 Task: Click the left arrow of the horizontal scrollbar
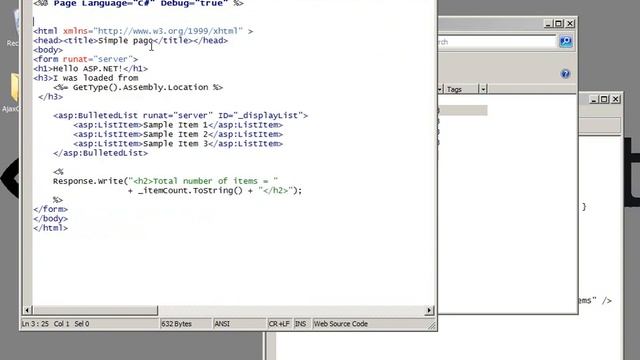(27, 310)
